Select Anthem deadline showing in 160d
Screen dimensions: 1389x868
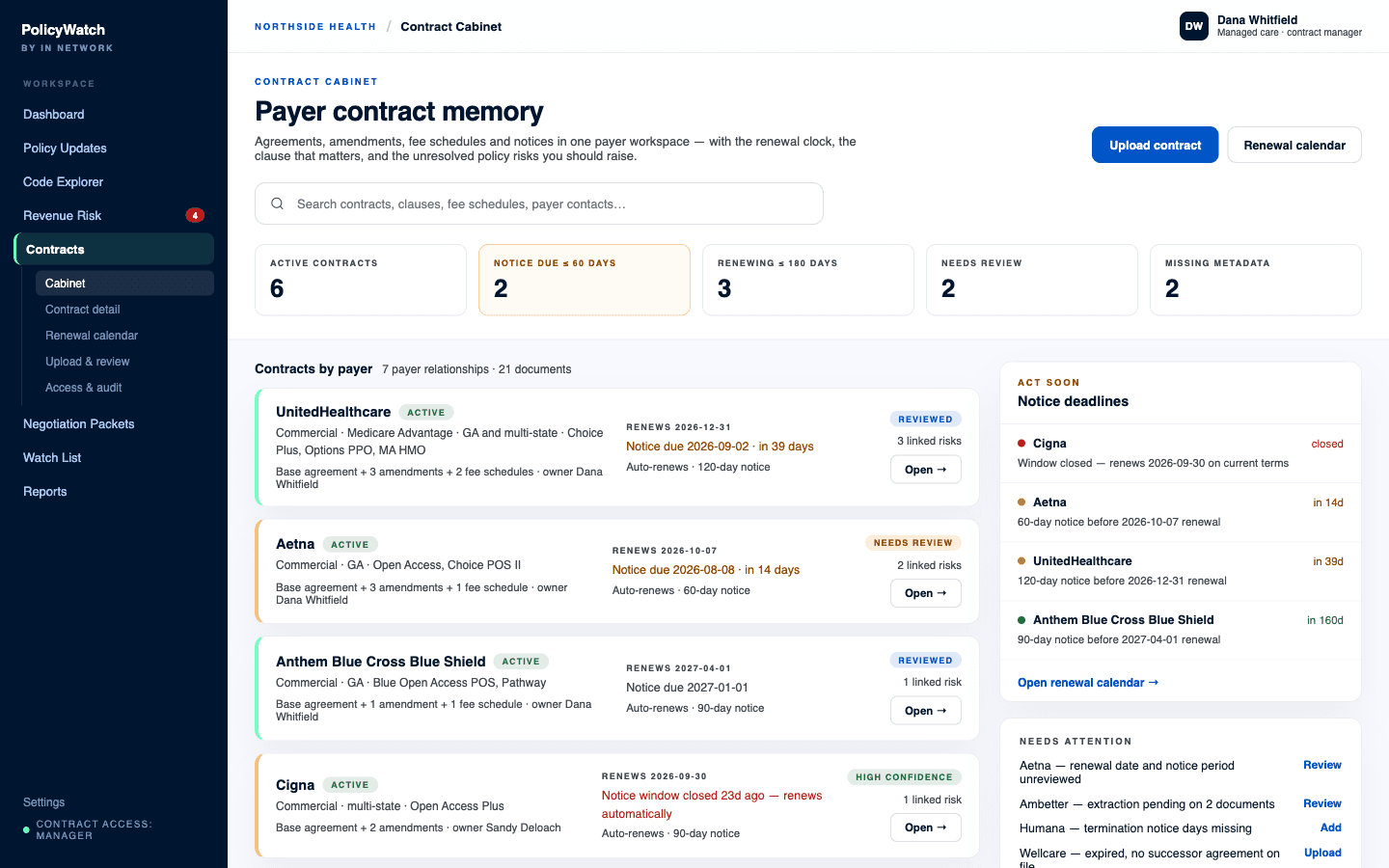pos(1181,630)
